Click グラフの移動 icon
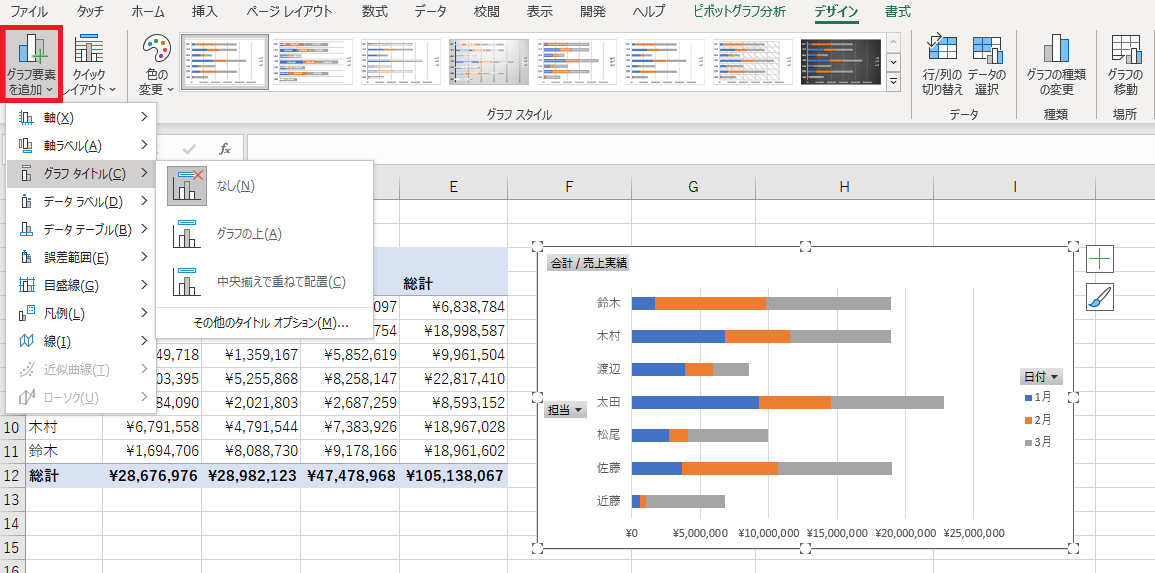The height and width of the screenshot is (573, 1155). point(1125,64)
